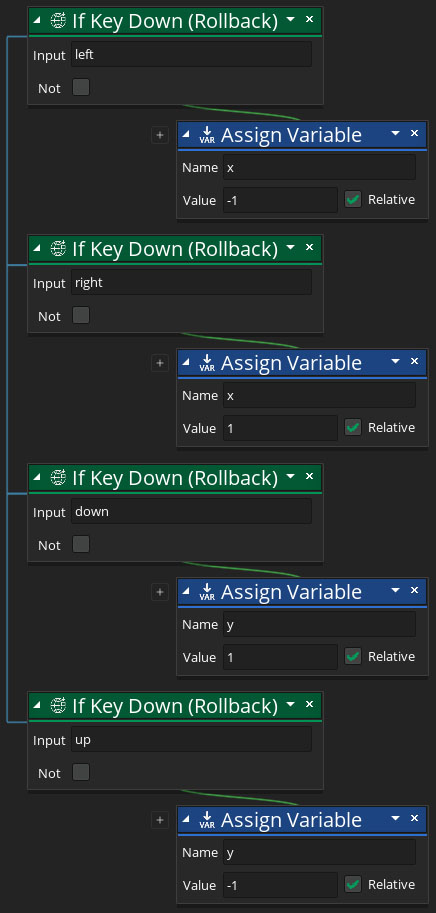Viewport: 436px width, 913px height.
Task: Open dropdown arrow on first Assign Variable header
Action: (x=396, y=134)
